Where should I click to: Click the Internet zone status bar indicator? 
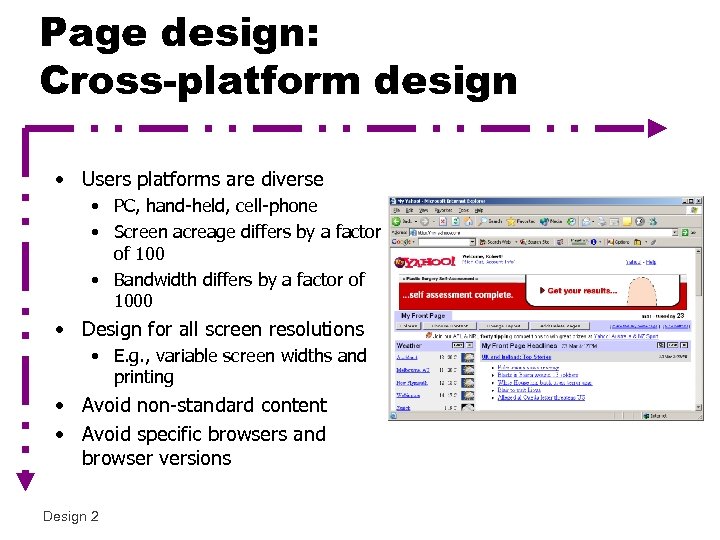(x=656, y=416)
